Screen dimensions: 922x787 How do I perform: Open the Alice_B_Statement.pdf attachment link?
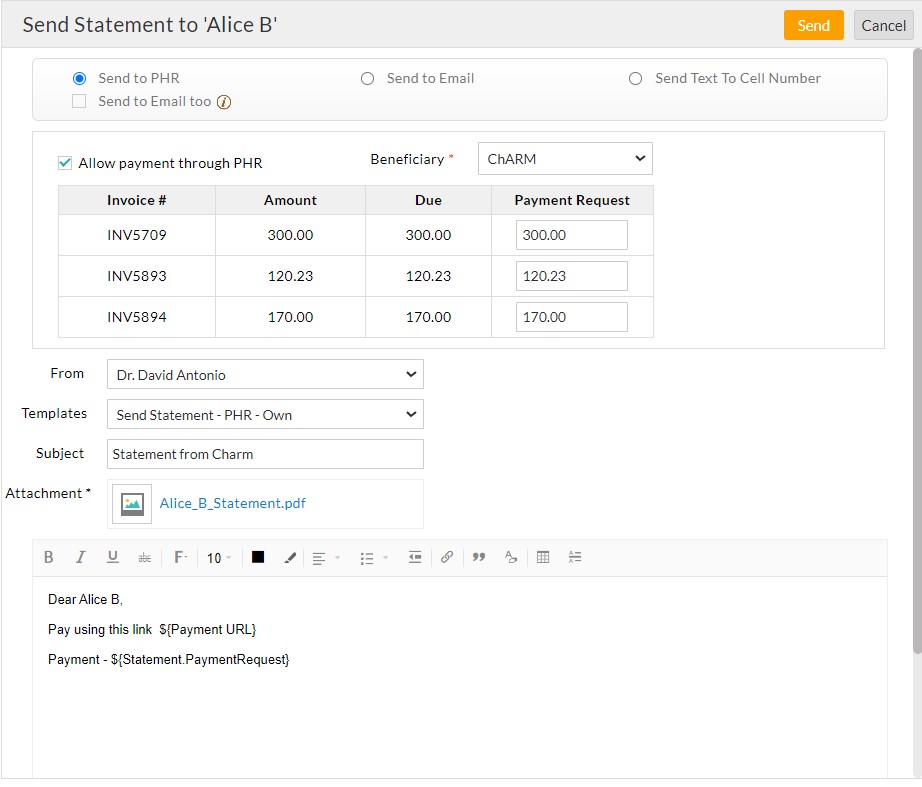point(232,504)
